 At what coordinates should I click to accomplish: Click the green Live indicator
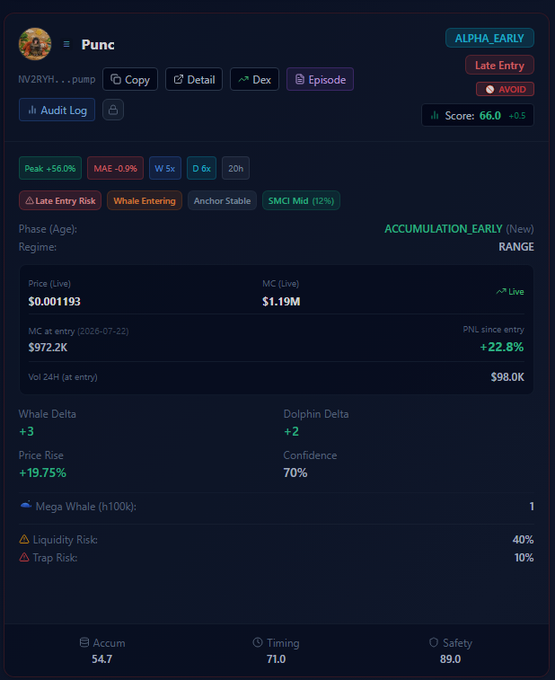510,292
